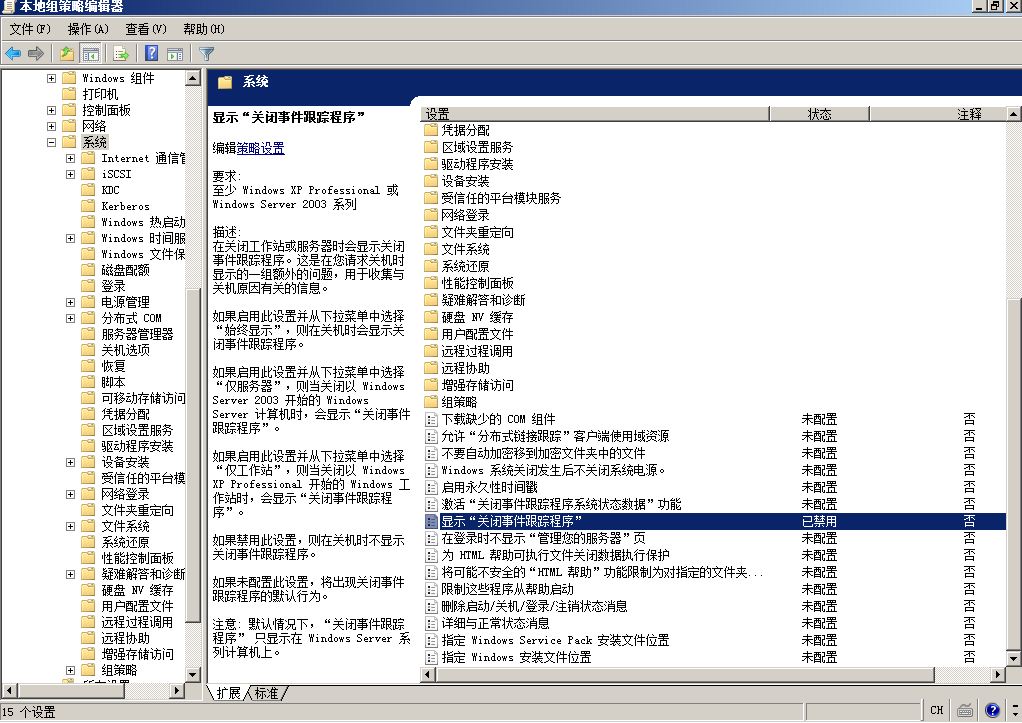Click policy icon of 限制这些程序从帮助启动
The width and height of the screenshot is (1022, 723).
pyautogui.click(x=431, y=589)
